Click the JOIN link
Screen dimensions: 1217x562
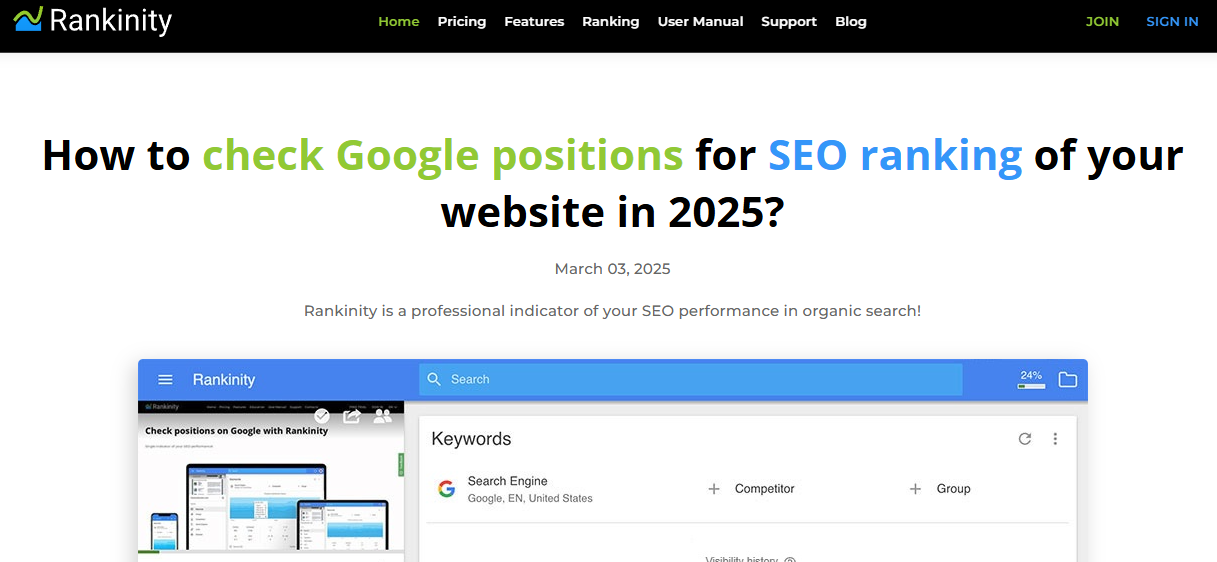click(x=1102, y=21)
